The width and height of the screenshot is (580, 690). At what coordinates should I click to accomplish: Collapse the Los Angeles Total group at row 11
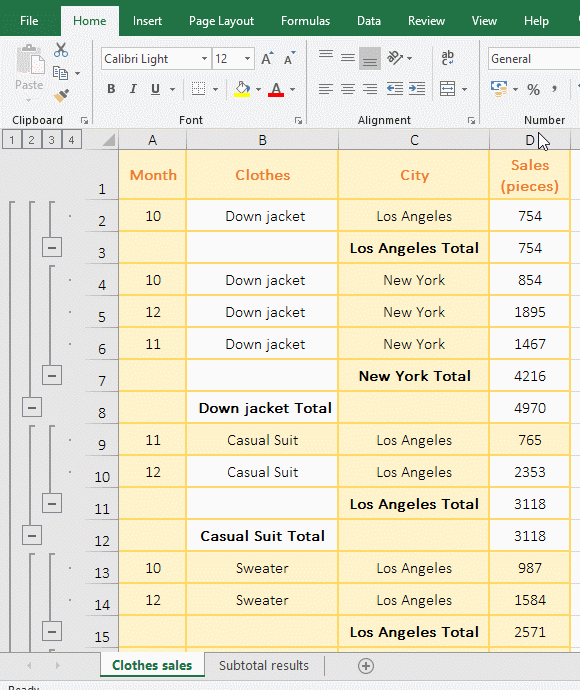(x=51, y=503)
